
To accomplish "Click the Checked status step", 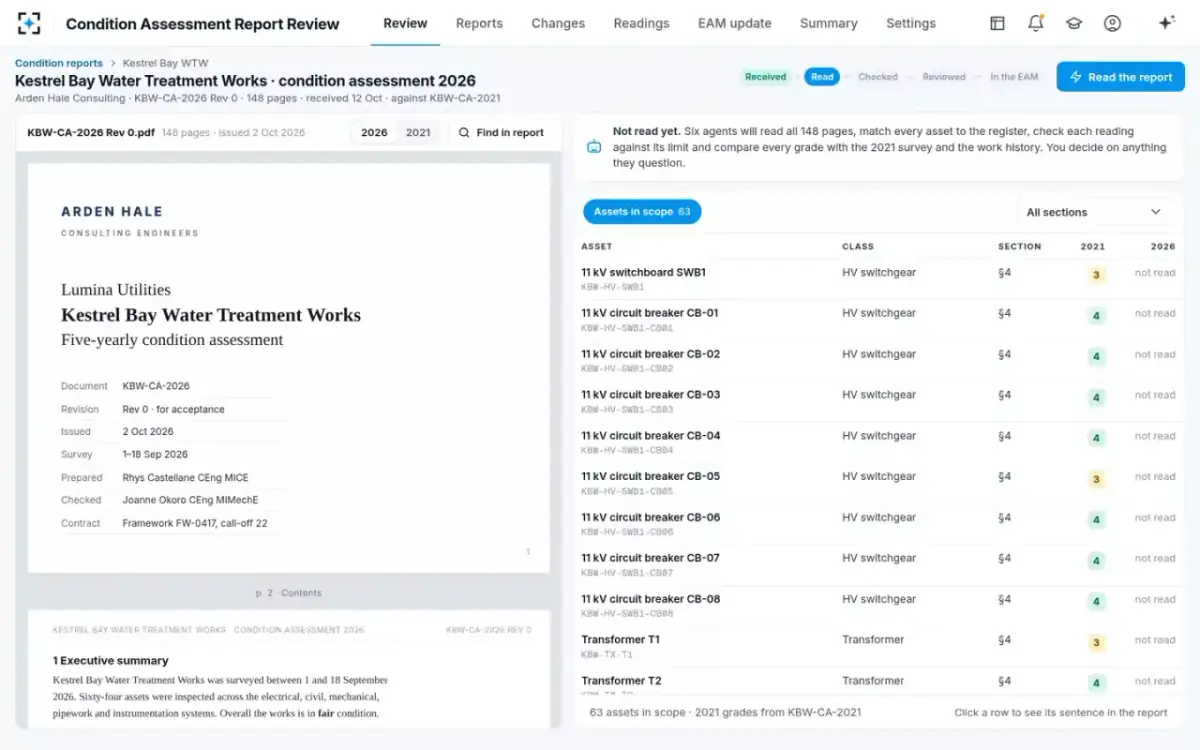I will [x=878, y=77].
